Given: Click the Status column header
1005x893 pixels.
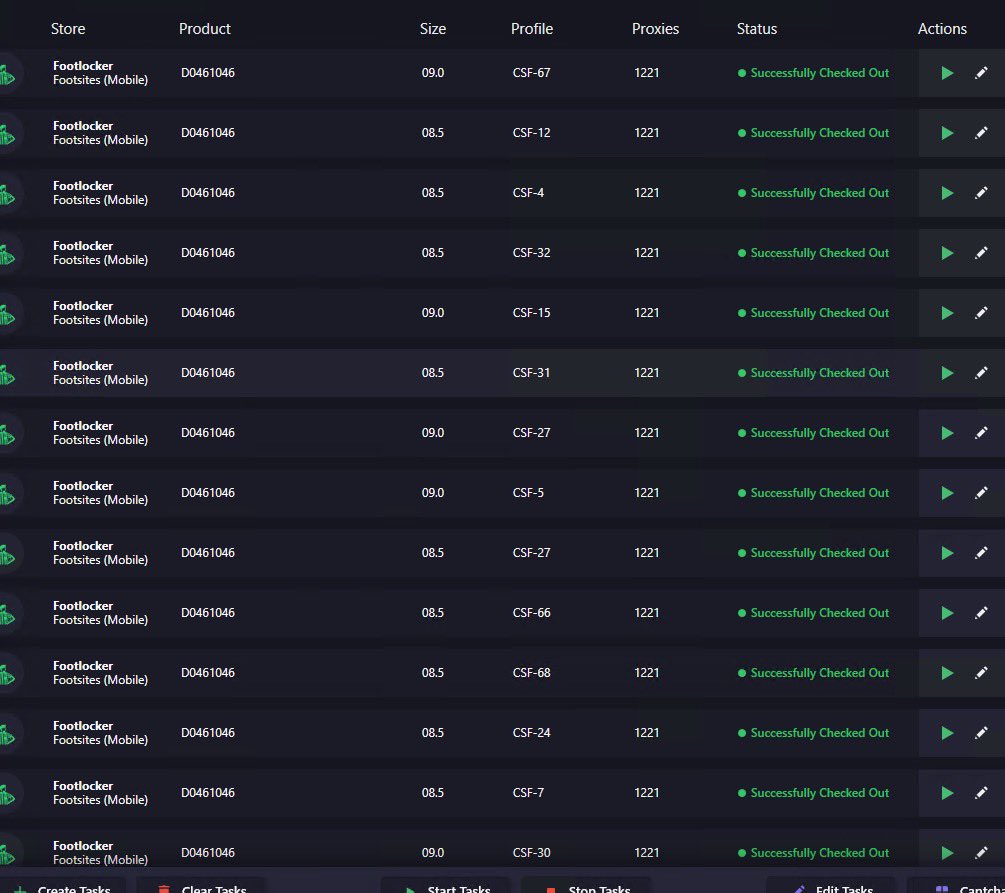Looking at the screenshot, I should (x=756, y=29).
